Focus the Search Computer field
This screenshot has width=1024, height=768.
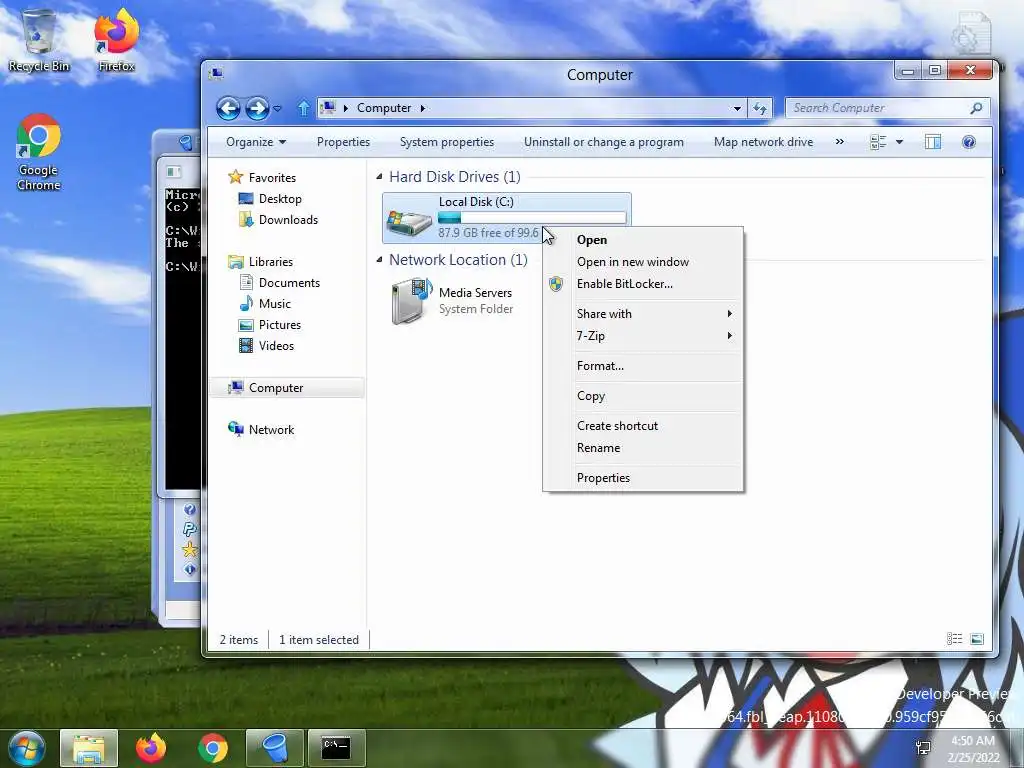(x=876, y=108)
